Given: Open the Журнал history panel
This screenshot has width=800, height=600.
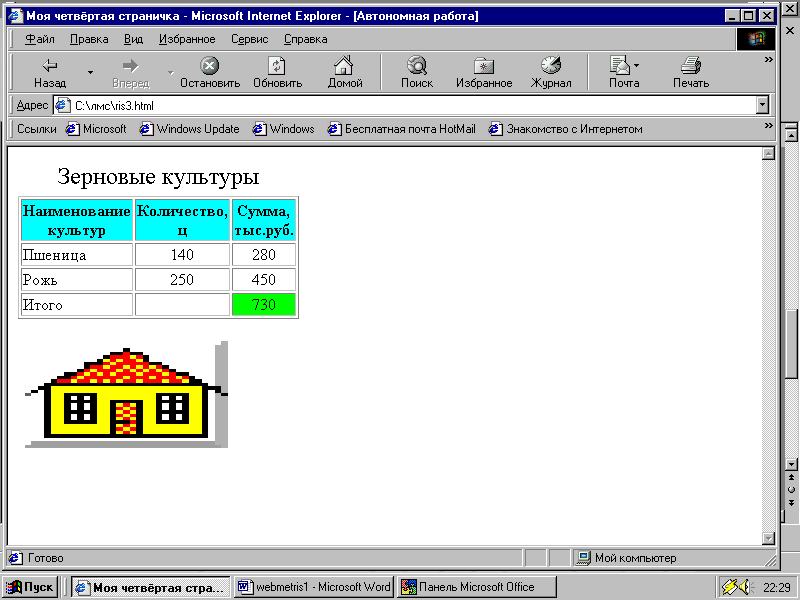Looking at the screenshot, I should point(551,72).
